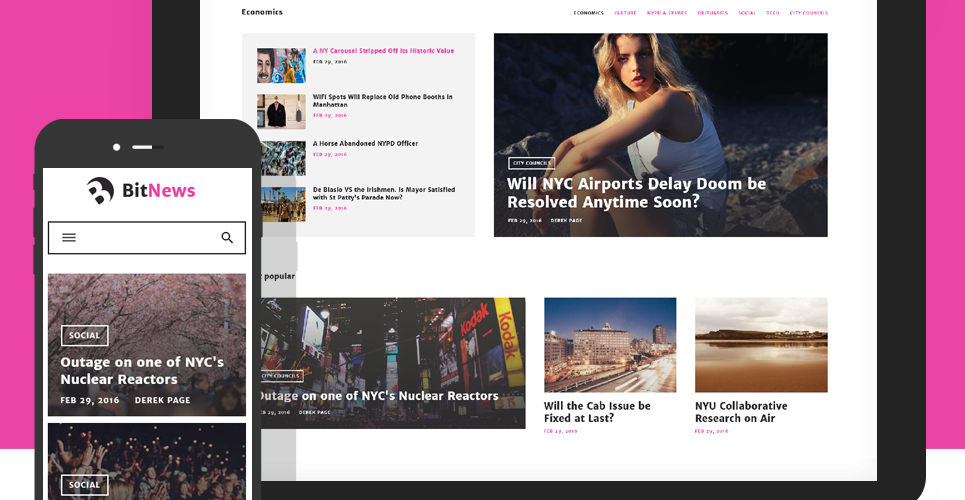Open the Tech menu item

coord(772,13)
